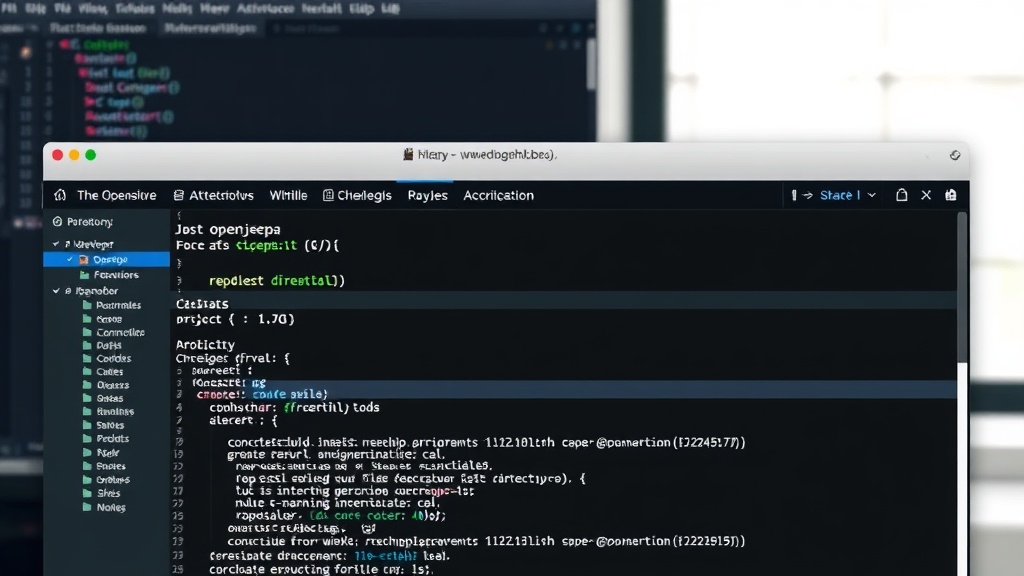Click the lock icon in the toolbar
The height and width of the screenshot is (576, 1024).
point(901,195)
